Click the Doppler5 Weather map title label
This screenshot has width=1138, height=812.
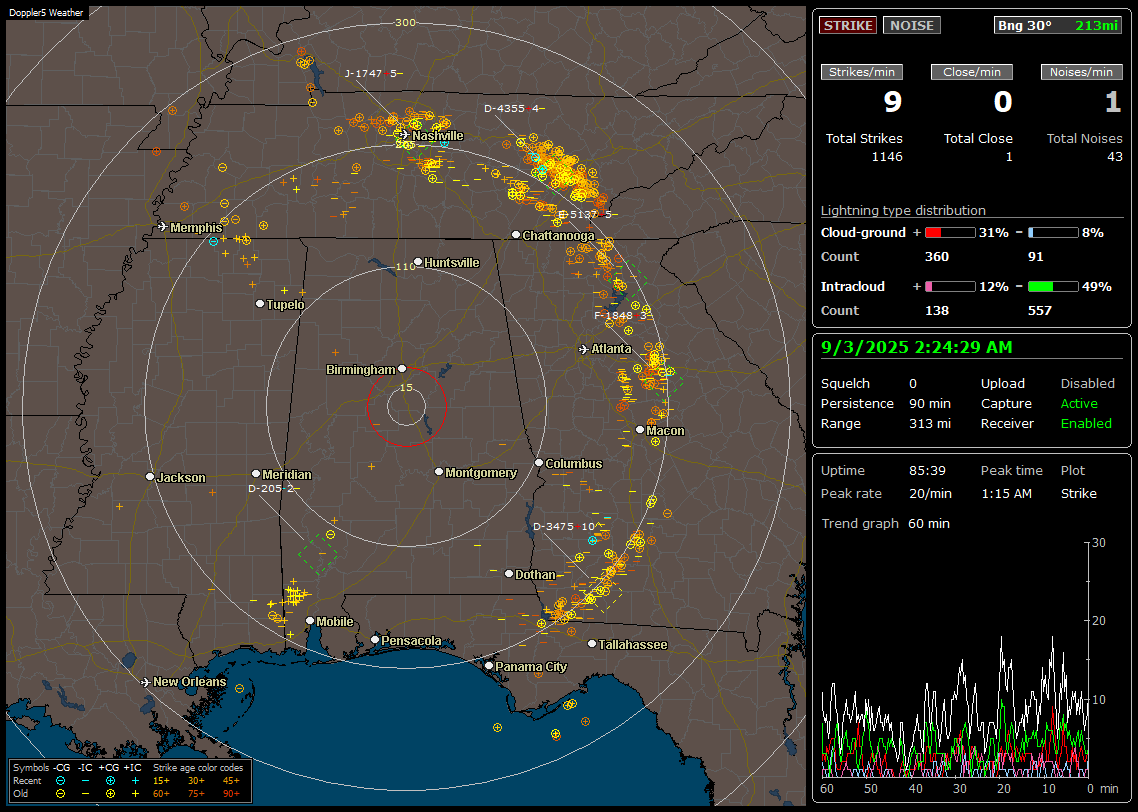click(46, 13)
